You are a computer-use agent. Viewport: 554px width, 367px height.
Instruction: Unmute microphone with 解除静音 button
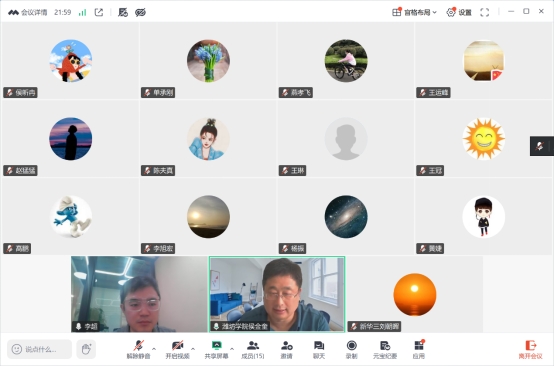[x=138, y=349]
